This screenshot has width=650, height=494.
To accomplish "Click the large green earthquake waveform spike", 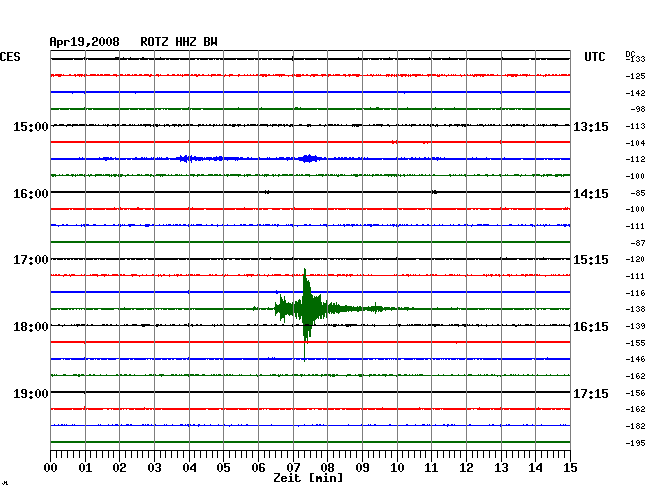I will pos(306,309).
